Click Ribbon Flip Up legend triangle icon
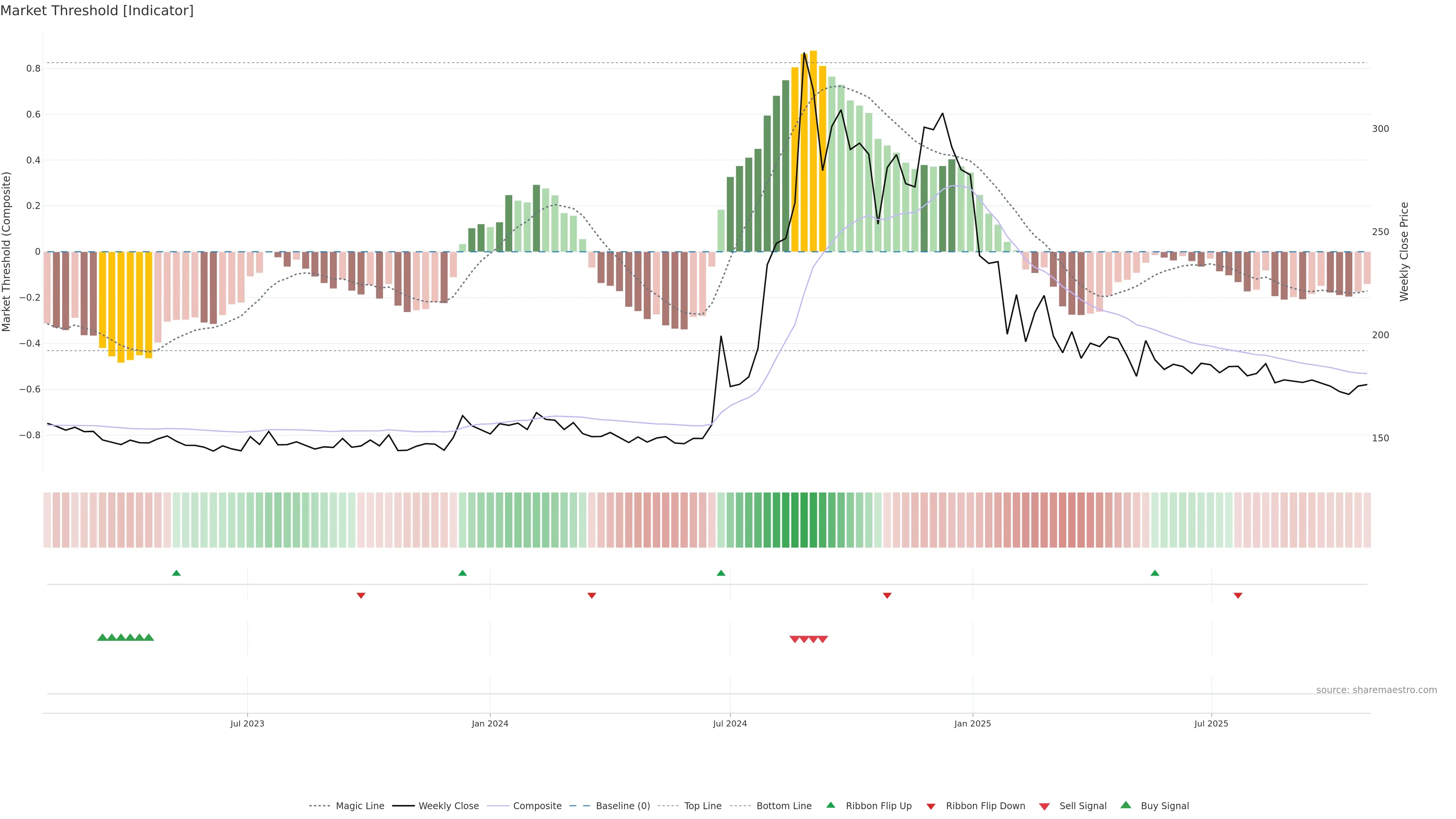The width and height of the screenshot is (1456, 819). (830, 805)
